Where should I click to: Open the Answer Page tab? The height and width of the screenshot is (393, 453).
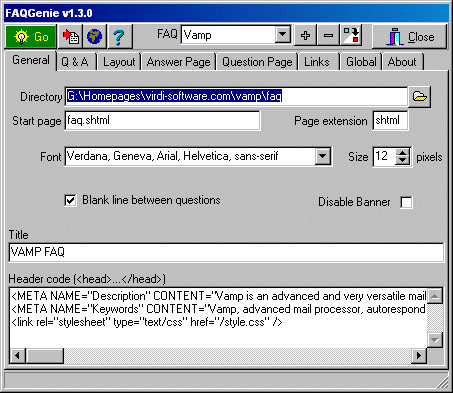point(179,62)
